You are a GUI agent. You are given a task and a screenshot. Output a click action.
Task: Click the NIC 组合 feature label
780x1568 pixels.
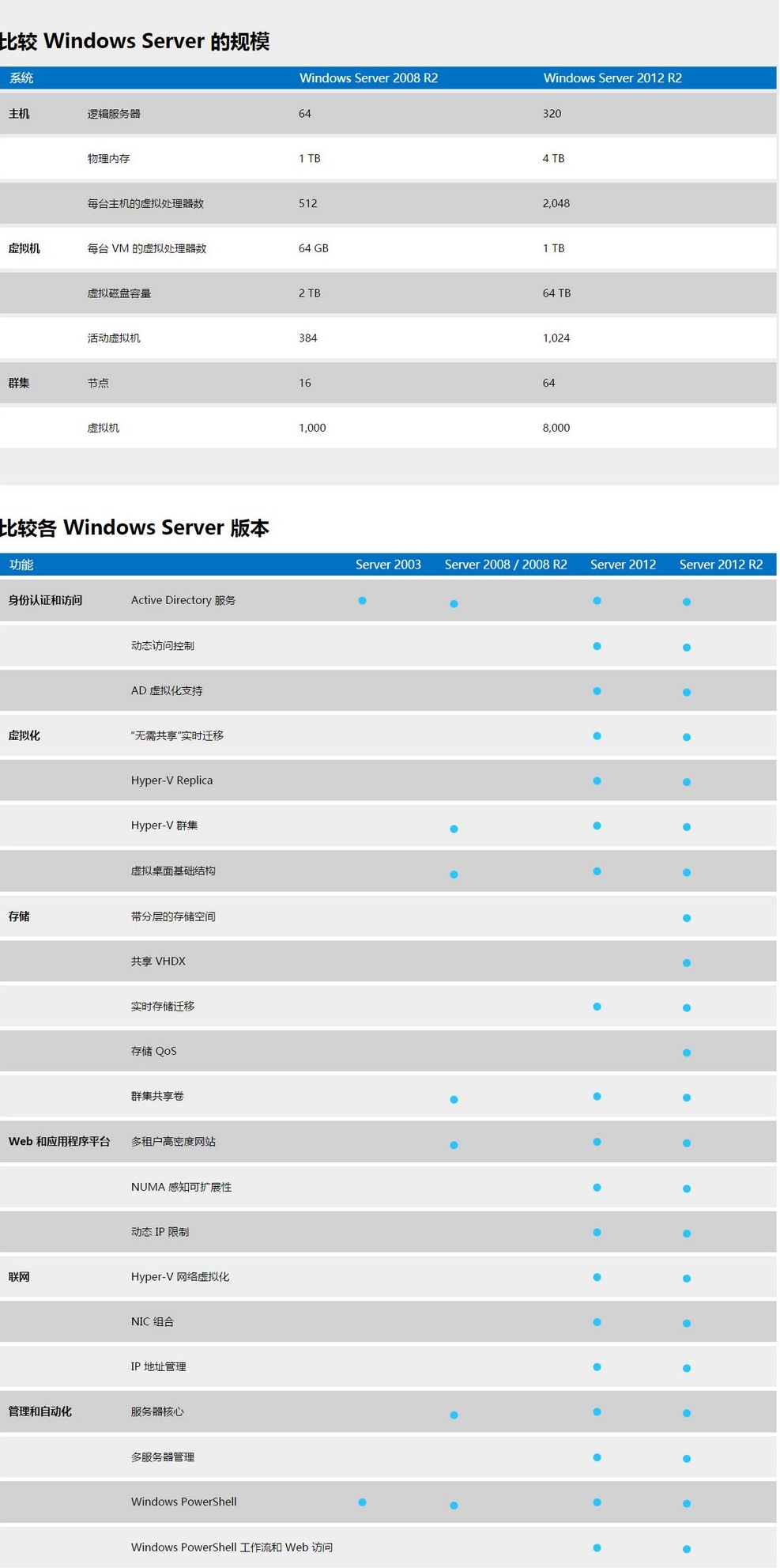(152, 1321)
